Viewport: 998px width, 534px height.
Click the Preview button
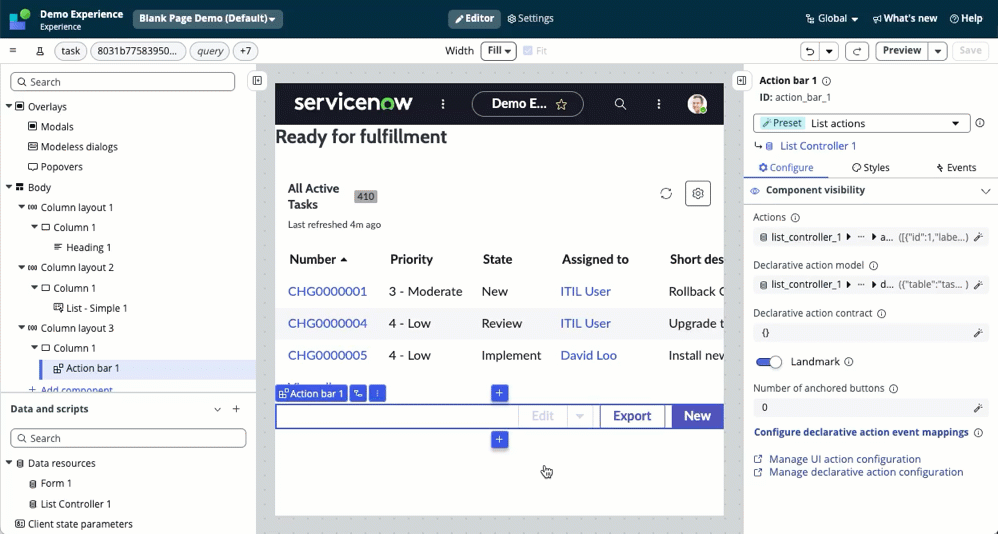click(x=902, y=51)
